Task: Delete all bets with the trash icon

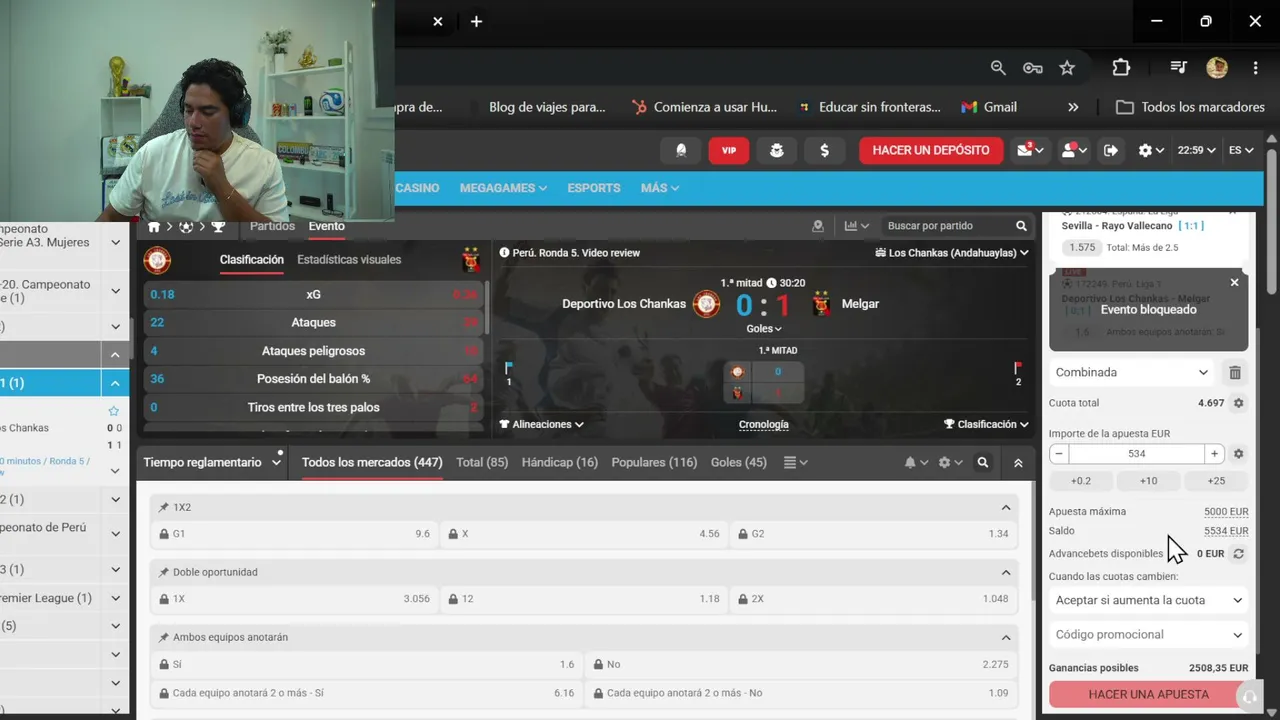Action: pos(1235,372)
